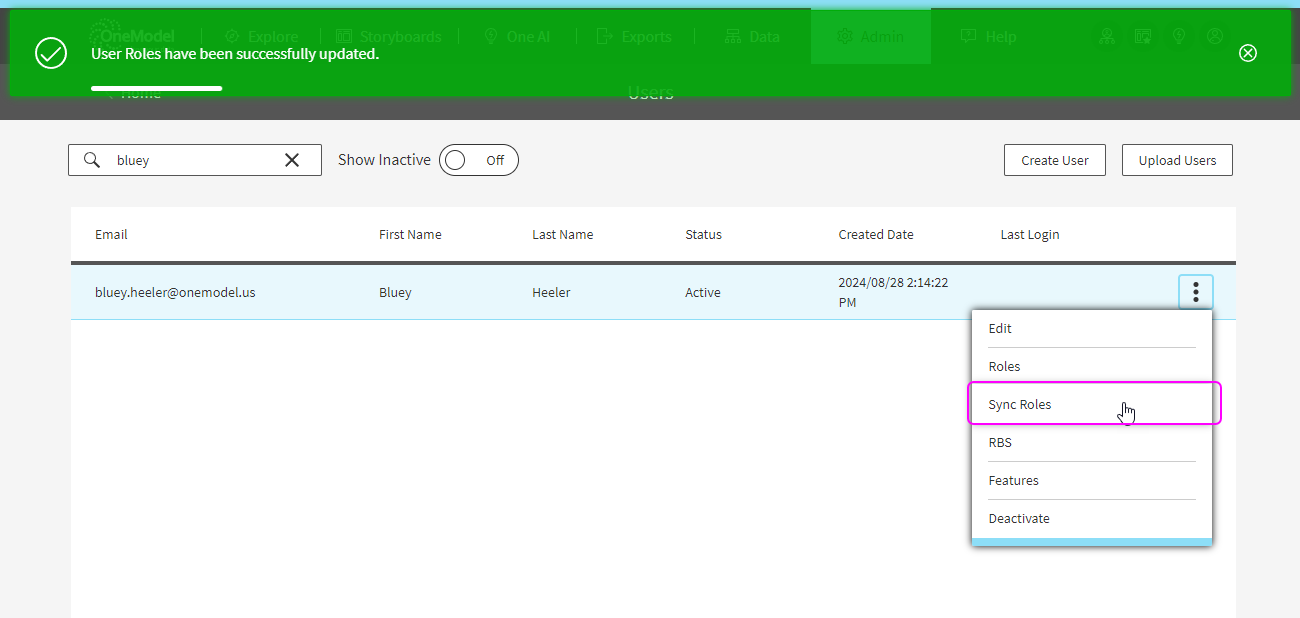
Task: Click the Email column header
Action: point(111,235)
